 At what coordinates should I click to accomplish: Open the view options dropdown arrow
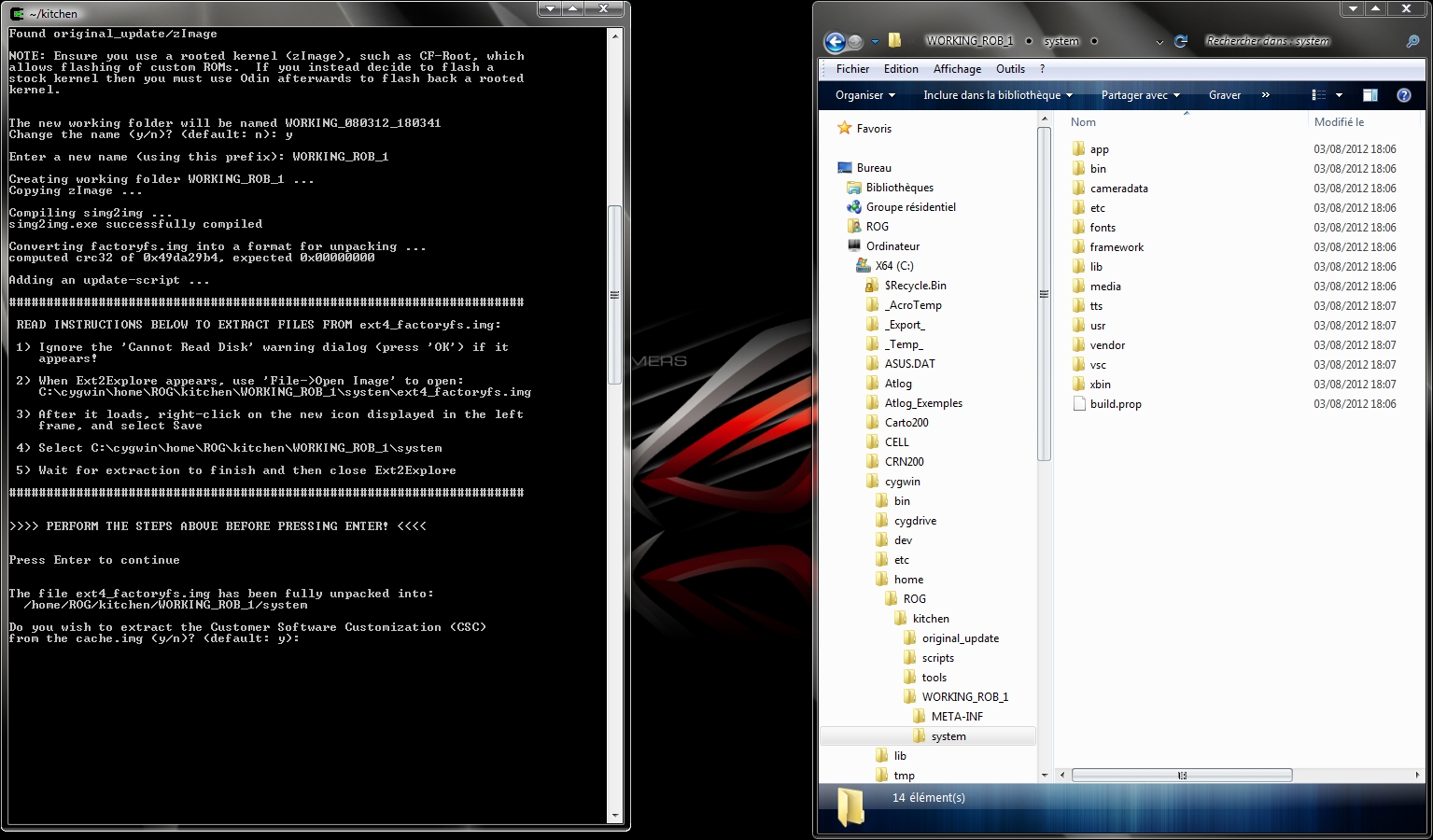click(1339, 95)
